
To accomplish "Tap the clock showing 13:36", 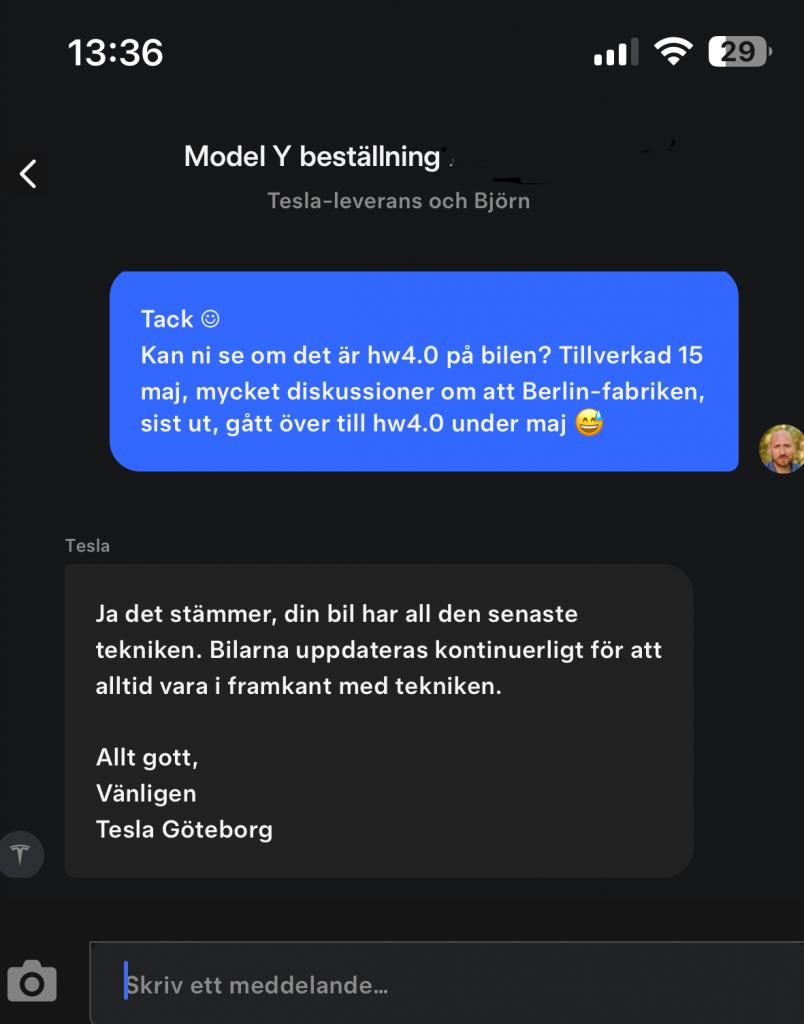I will [115, 51].
